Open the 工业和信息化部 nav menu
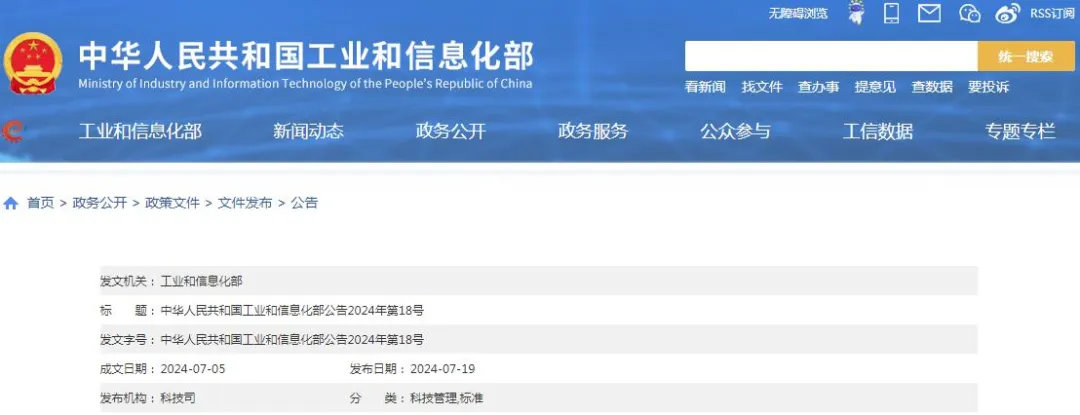This screenshot has height=415, width=1080. pos(140,131)
